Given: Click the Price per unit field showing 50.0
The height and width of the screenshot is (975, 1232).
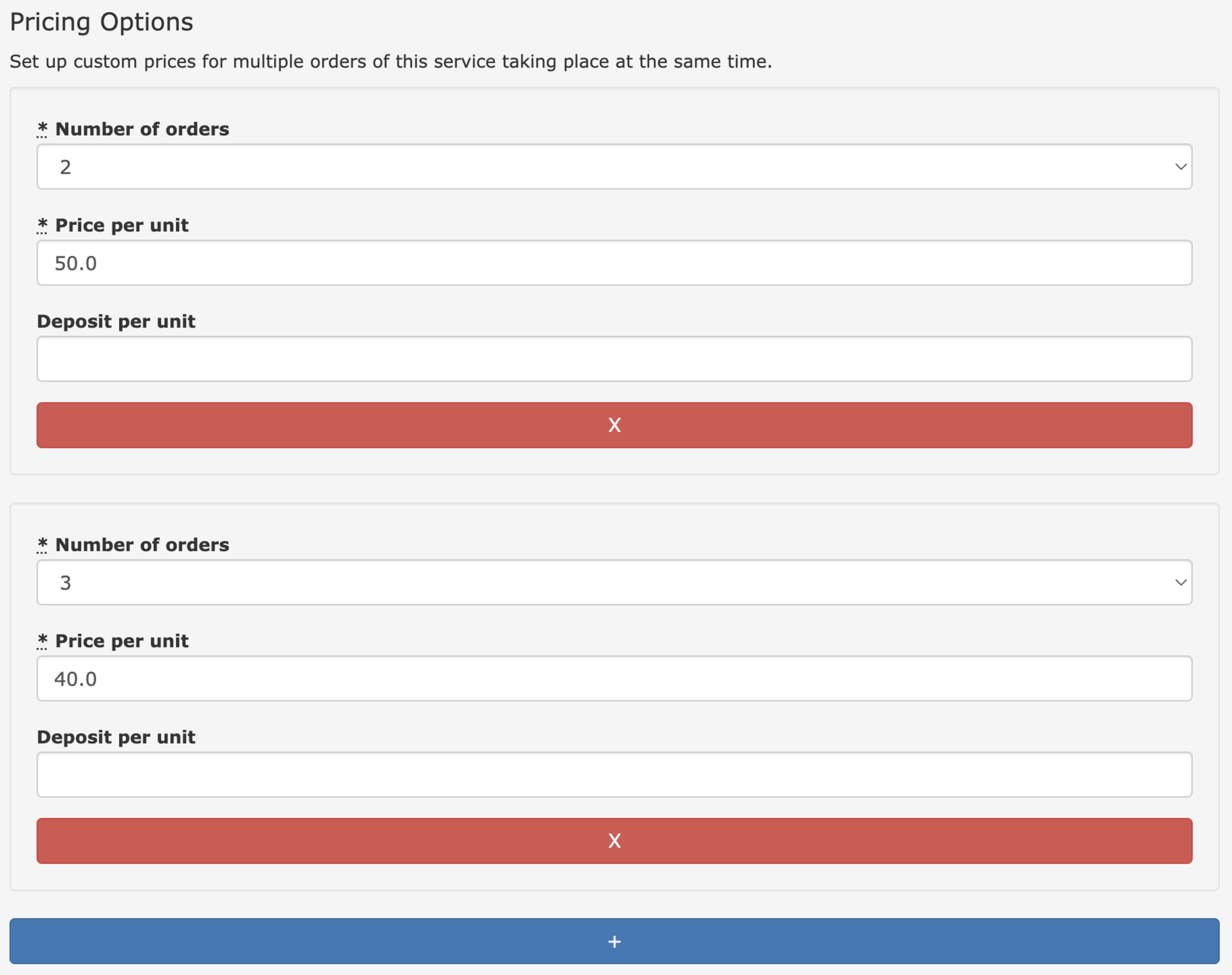Looking at the screenshot, I should 614,263.
